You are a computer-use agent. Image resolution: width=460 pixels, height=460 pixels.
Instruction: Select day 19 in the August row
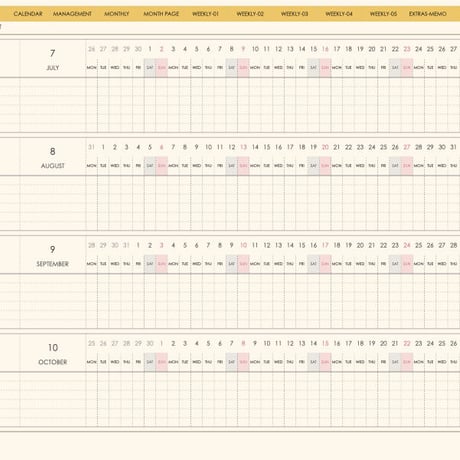pyautogui.click(x=314, y=147)
